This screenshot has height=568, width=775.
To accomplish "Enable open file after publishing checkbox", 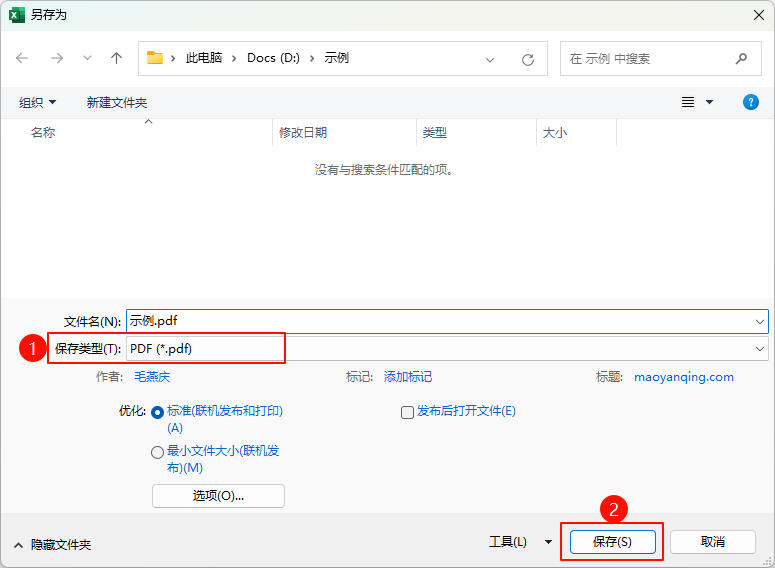I will (x=407, y=412).
